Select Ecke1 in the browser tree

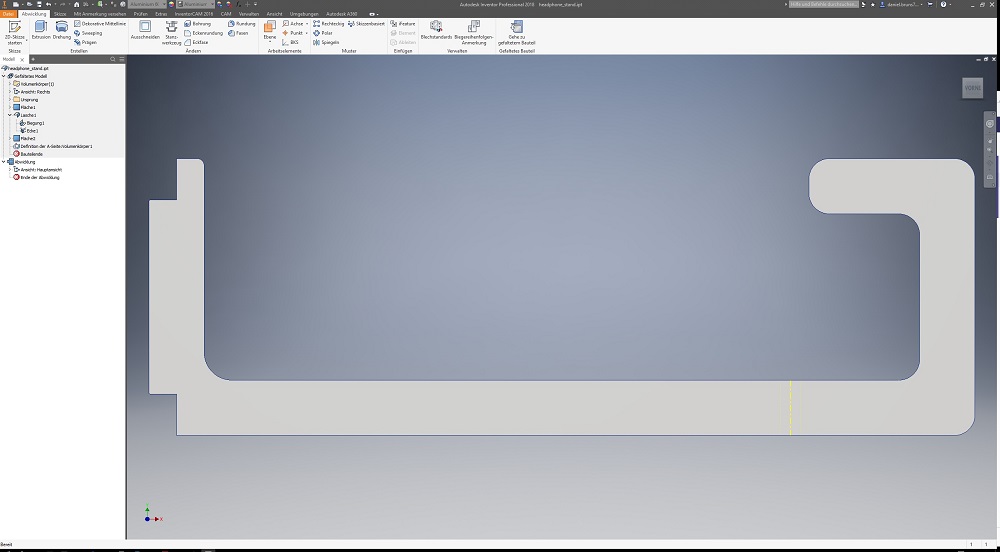(29, 131)
